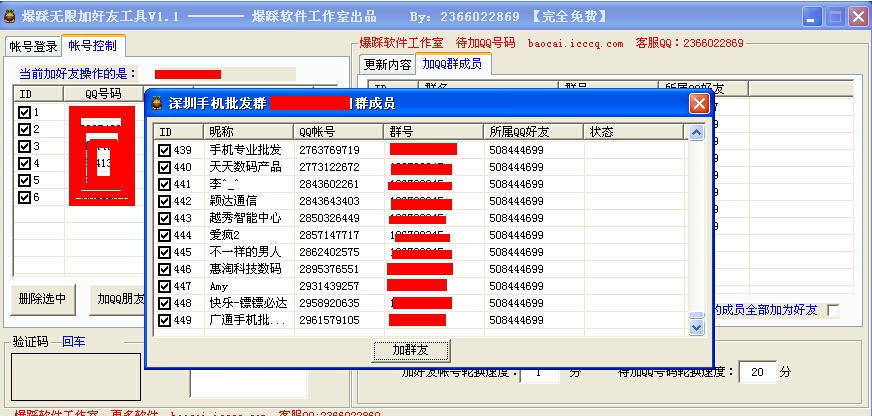Screen dimensions: 872x416
Task: Click QQ number 2895376551
Action: click(x=329, y=269)
